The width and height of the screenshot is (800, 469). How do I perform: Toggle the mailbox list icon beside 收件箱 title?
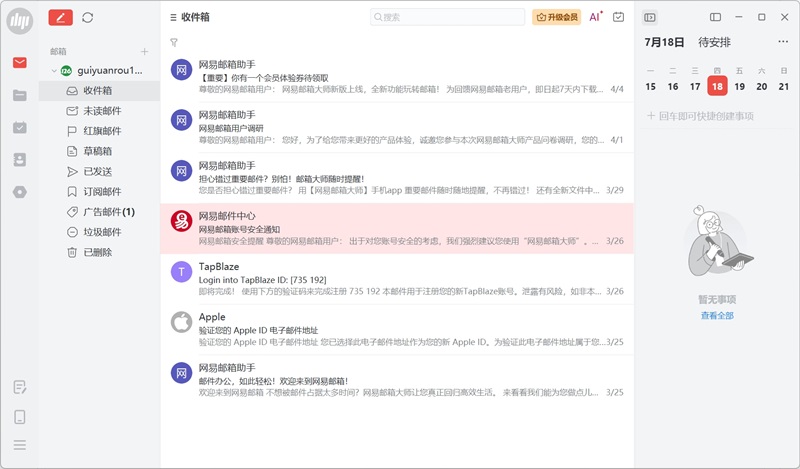click(174, 17)
